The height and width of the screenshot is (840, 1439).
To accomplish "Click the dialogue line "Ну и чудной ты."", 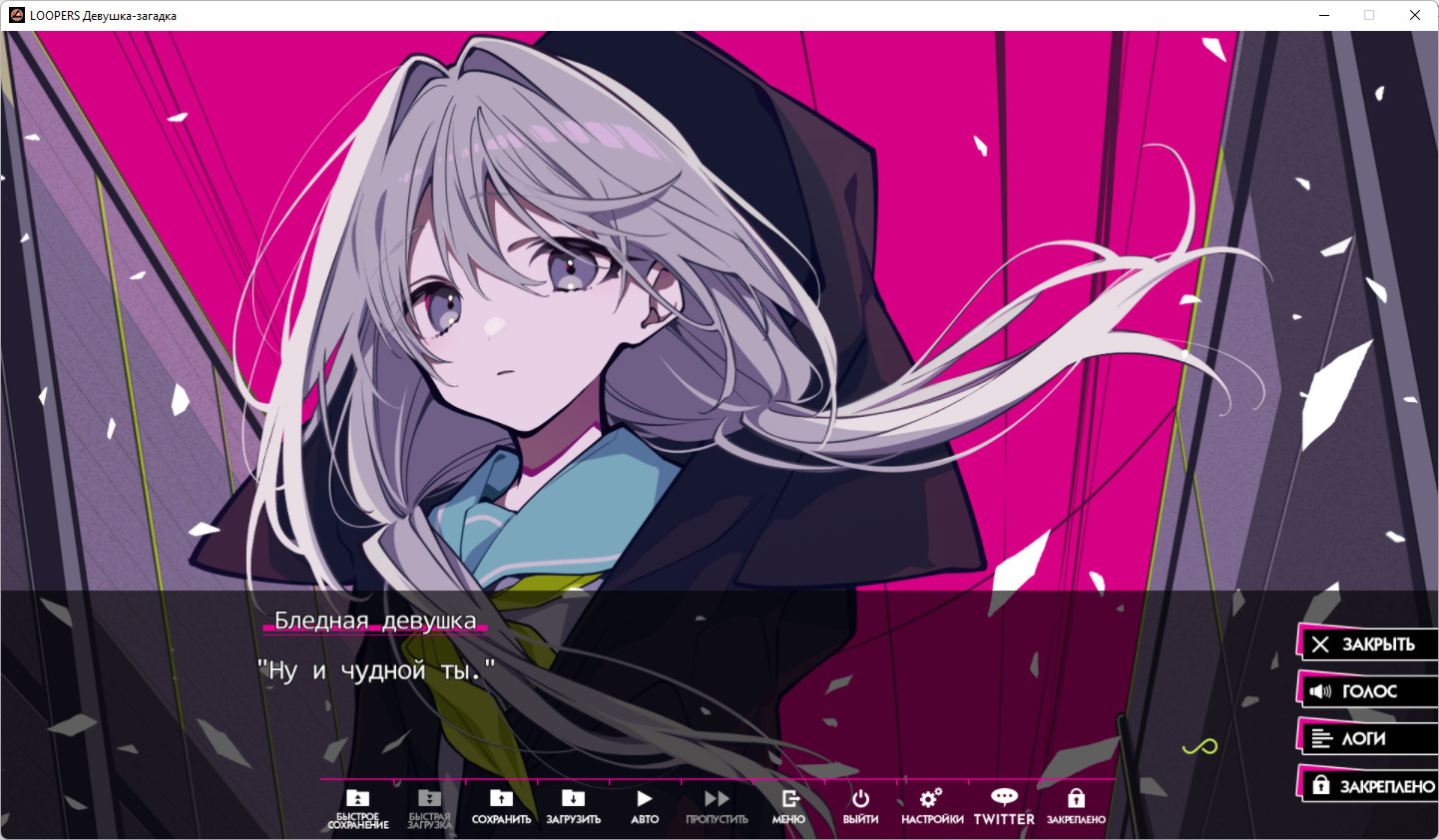I will coord(376,670).
